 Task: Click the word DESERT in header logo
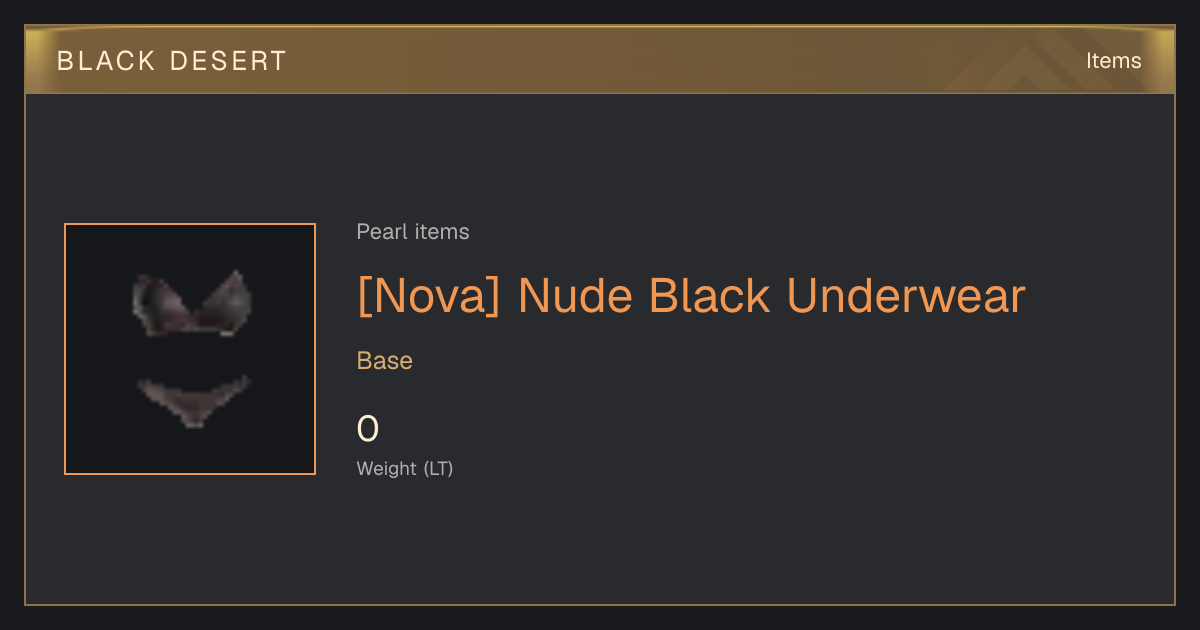click(x=228, y=61)
